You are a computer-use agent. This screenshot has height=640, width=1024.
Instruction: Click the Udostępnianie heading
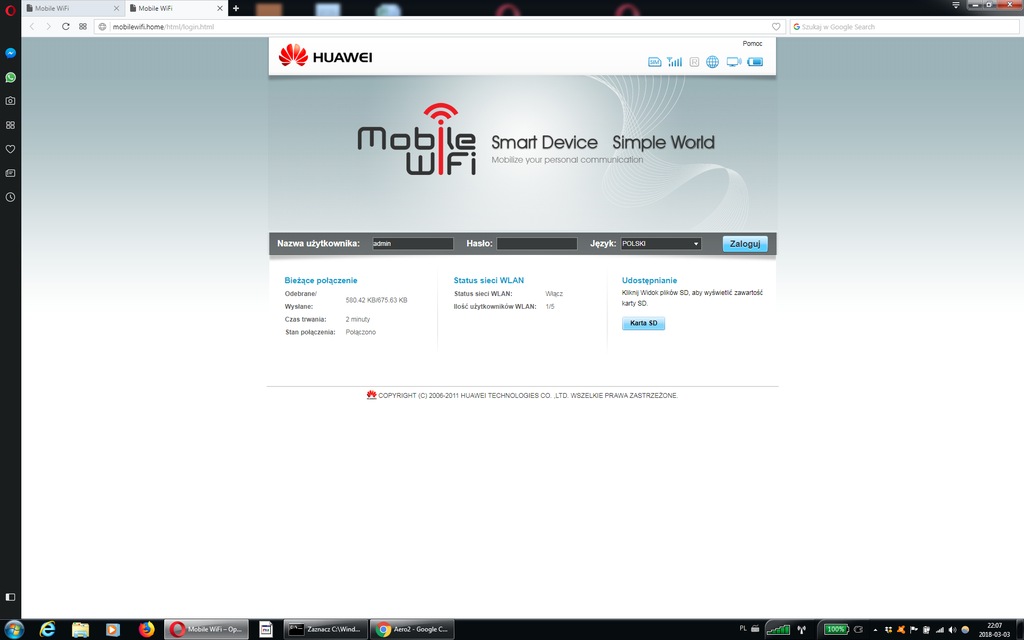[649, 280]
